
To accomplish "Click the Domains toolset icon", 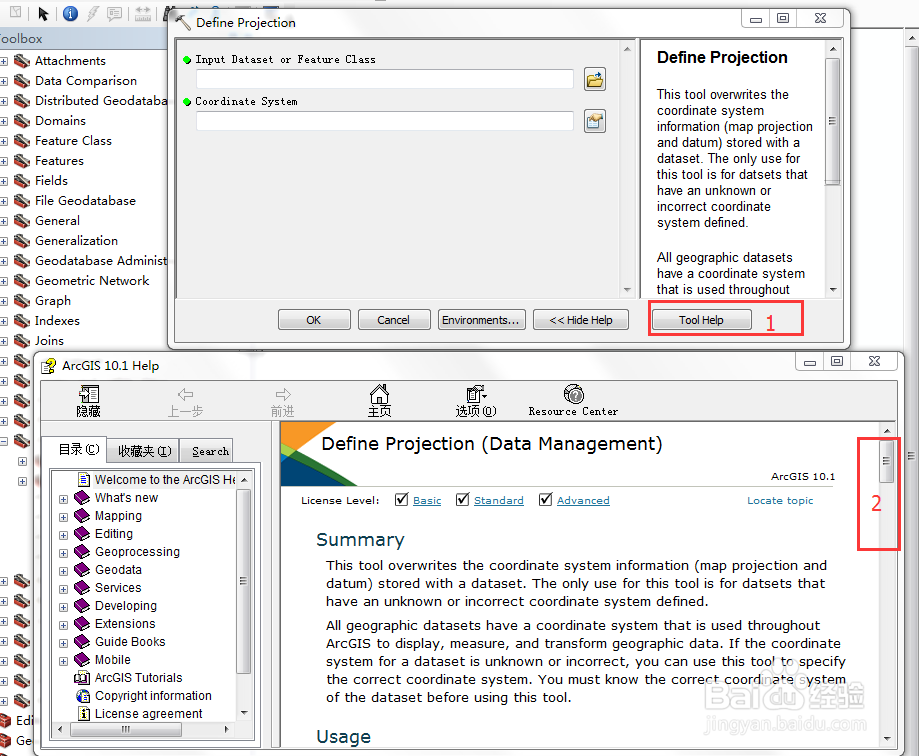I will point(22,121).
